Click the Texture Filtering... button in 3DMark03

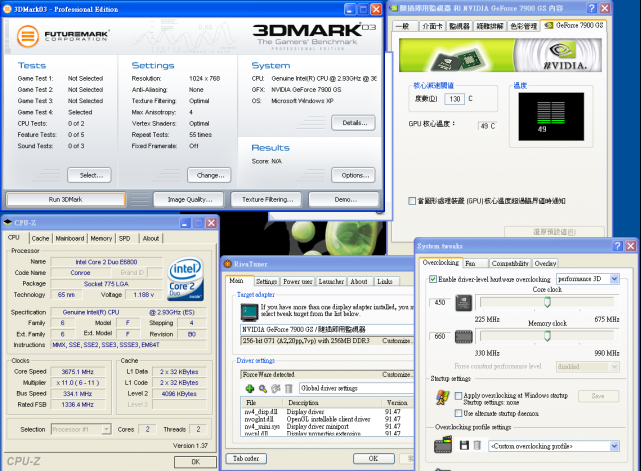266,200
